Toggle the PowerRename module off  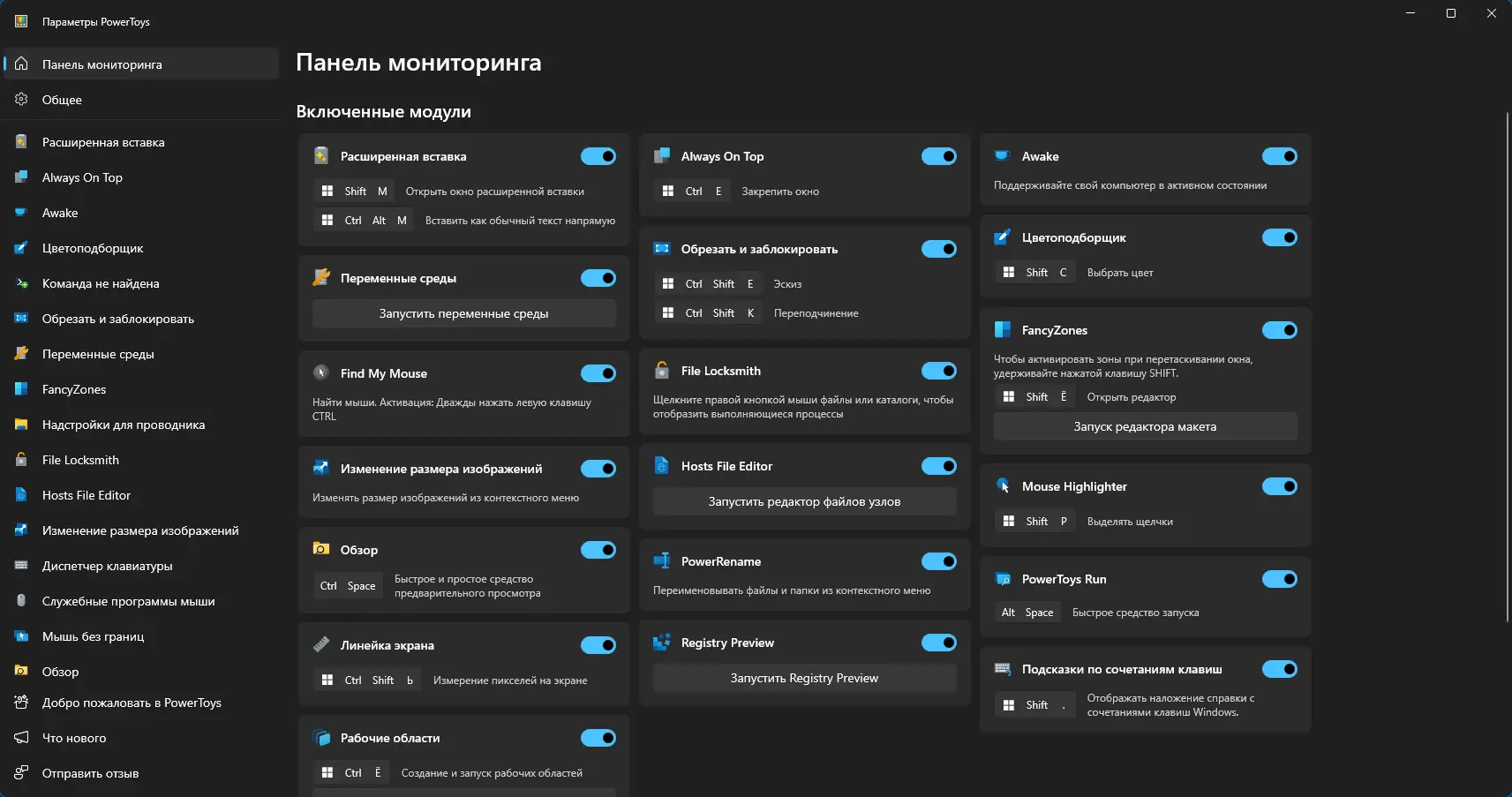[x=938, y=561]
